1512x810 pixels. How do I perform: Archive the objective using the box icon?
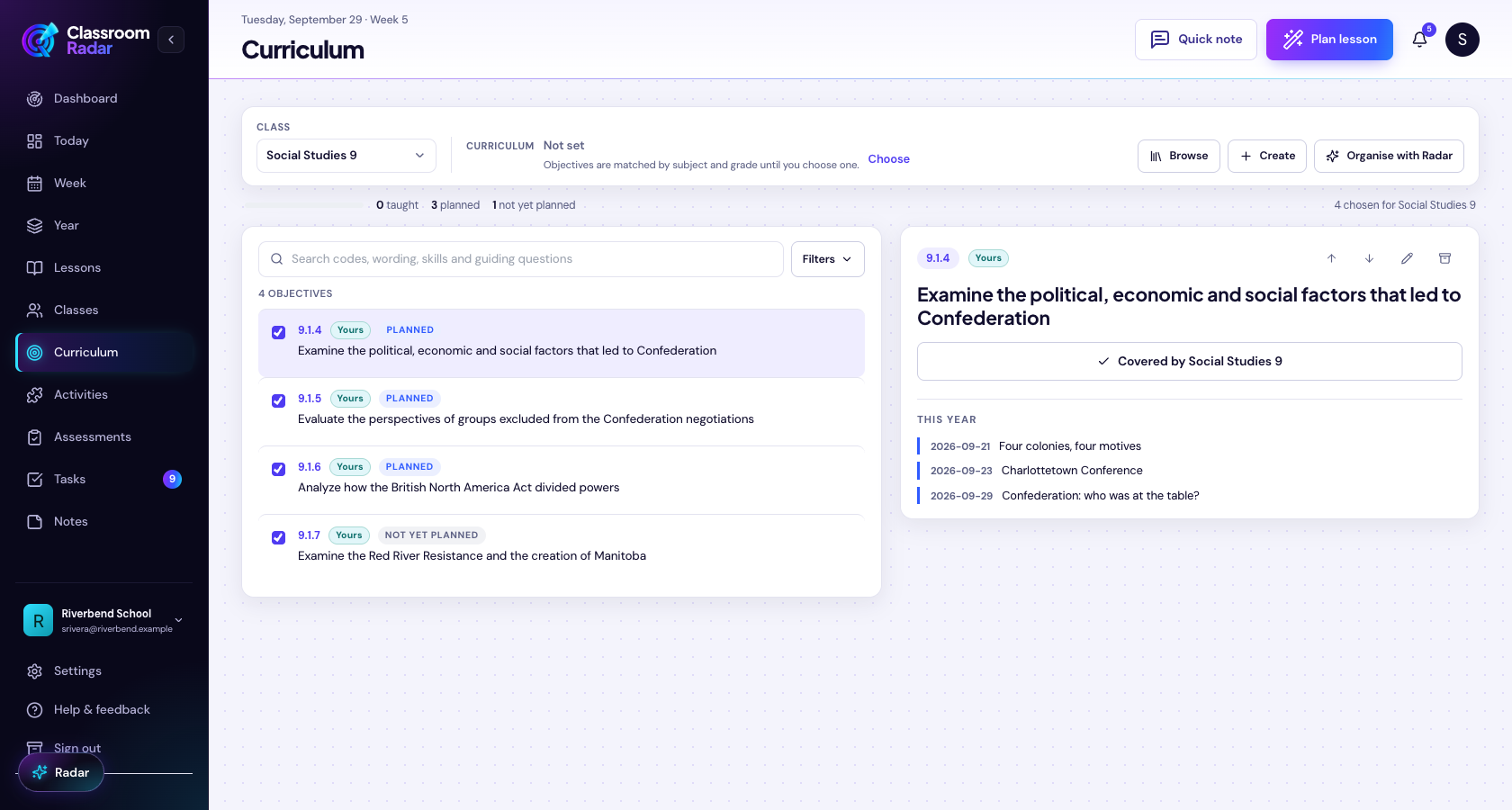tap(1444, 258)
